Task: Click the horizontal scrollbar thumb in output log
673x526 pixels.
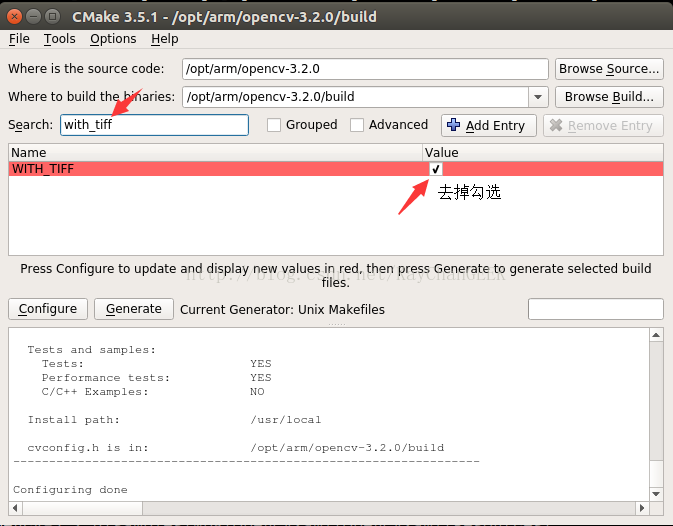Action: tap(82, 508)
